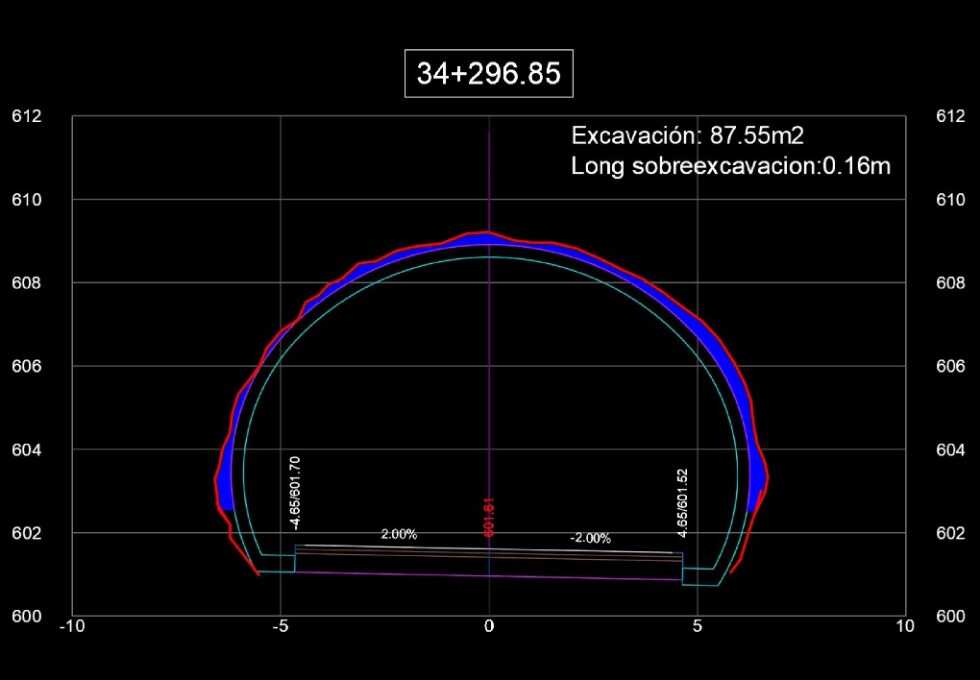This screenshot has height=680, width=980.
Task: Select the Excavación: 87.55m2 text
Action: click(x=687, y=136)
